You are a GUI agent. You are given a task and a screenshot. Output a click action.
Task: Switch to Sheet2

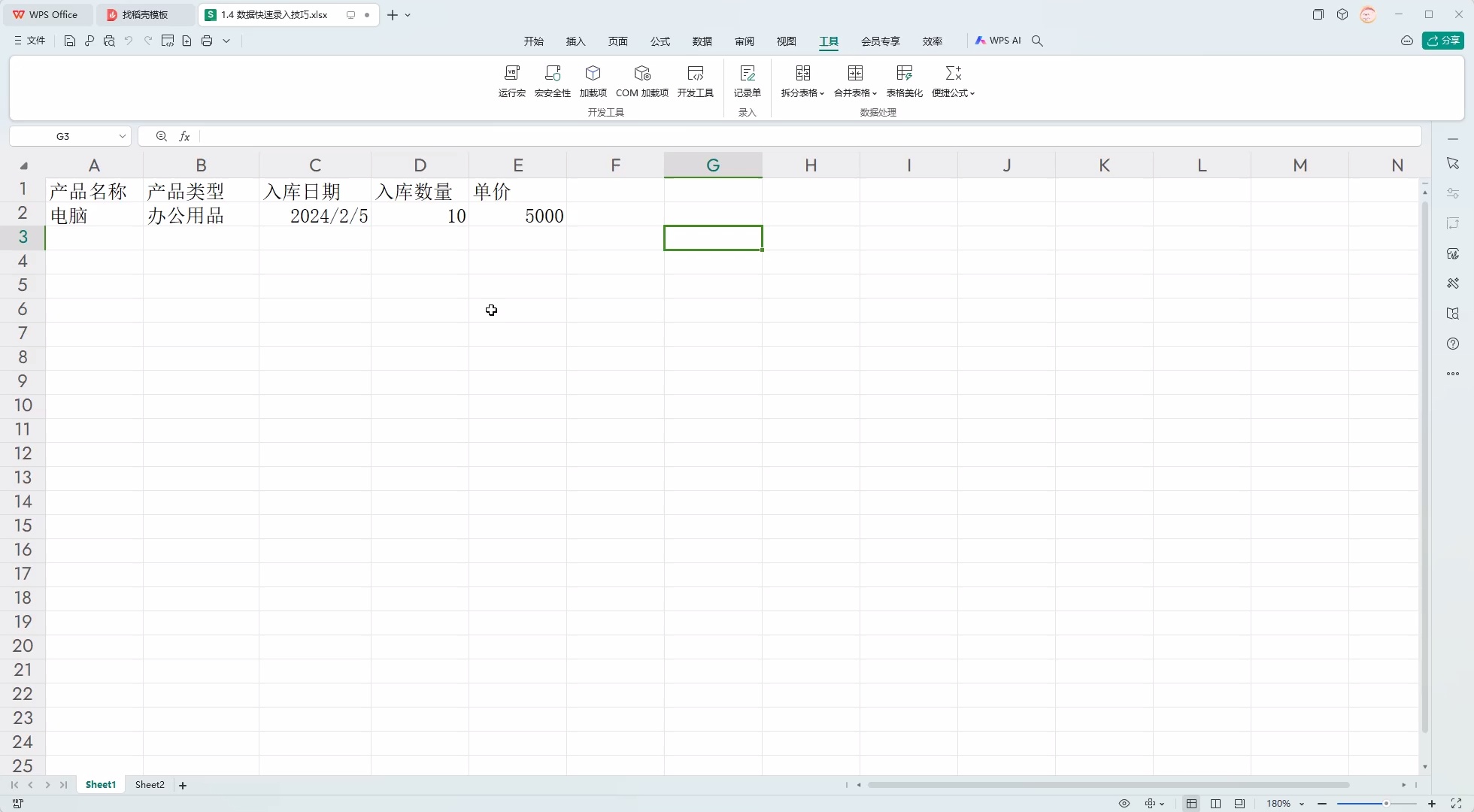click(x=149, y=784)
